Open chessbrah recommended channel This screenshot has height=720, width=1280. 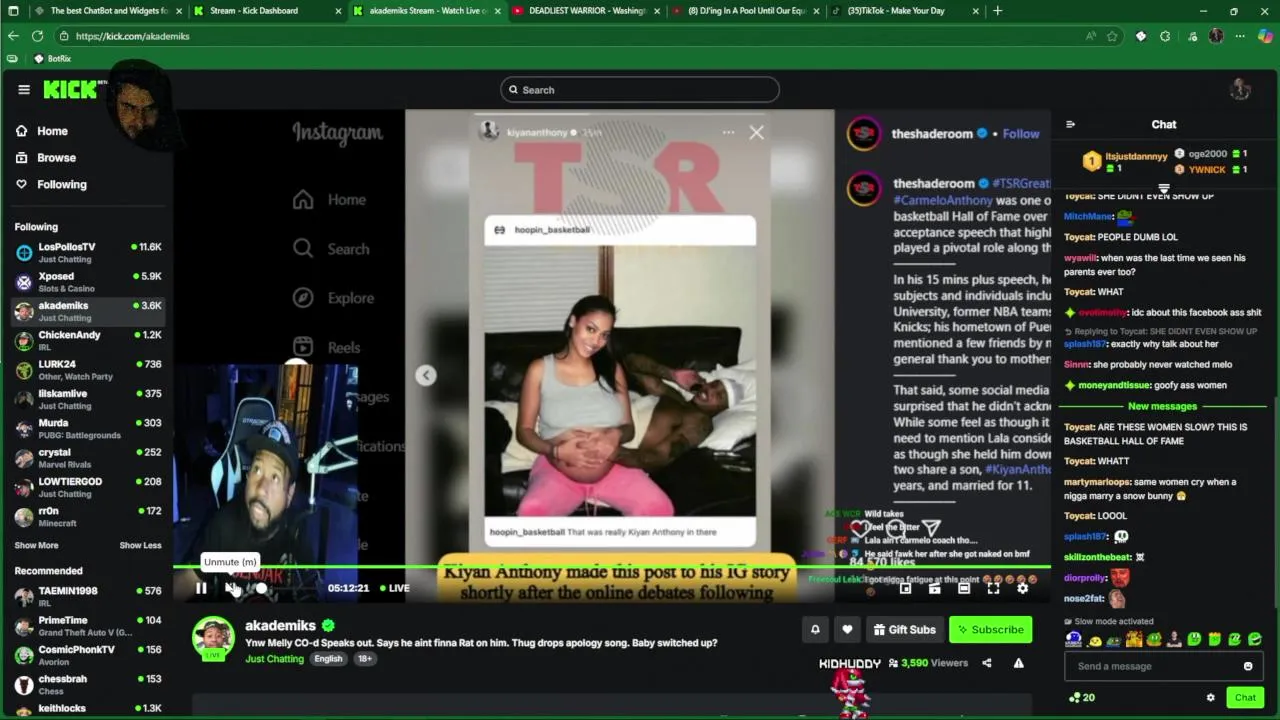tap(88, 685)
